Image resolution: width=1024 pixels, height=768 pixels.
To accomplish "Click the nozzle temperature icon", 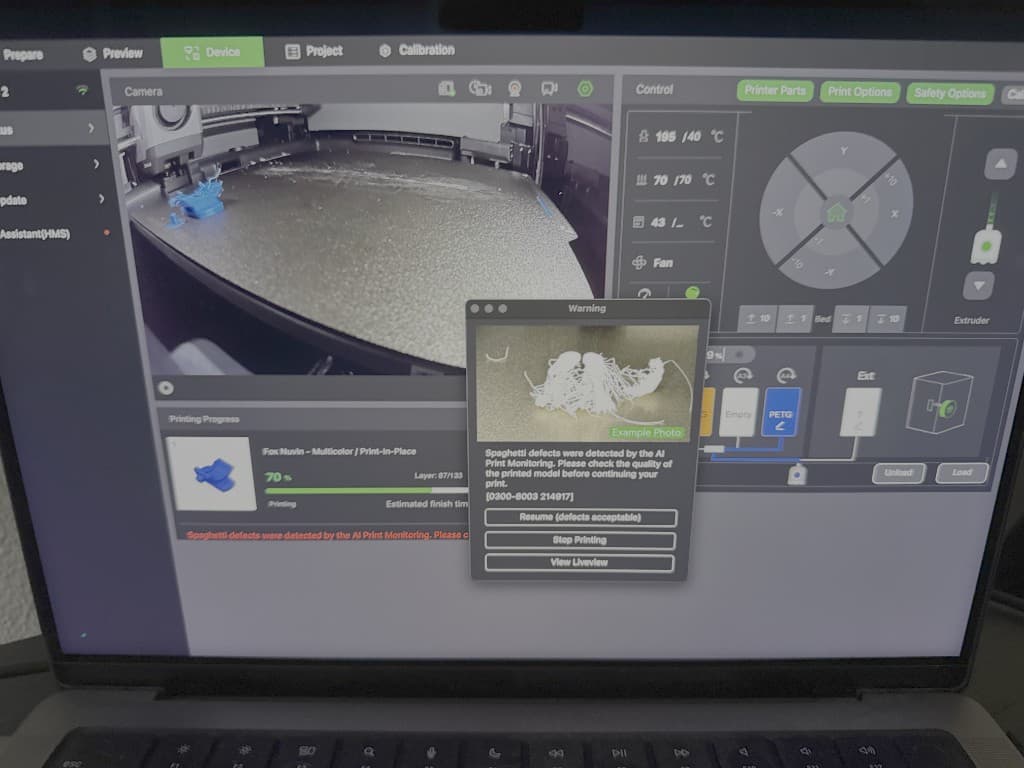I will pyautogui.click(x=643, y=136).
